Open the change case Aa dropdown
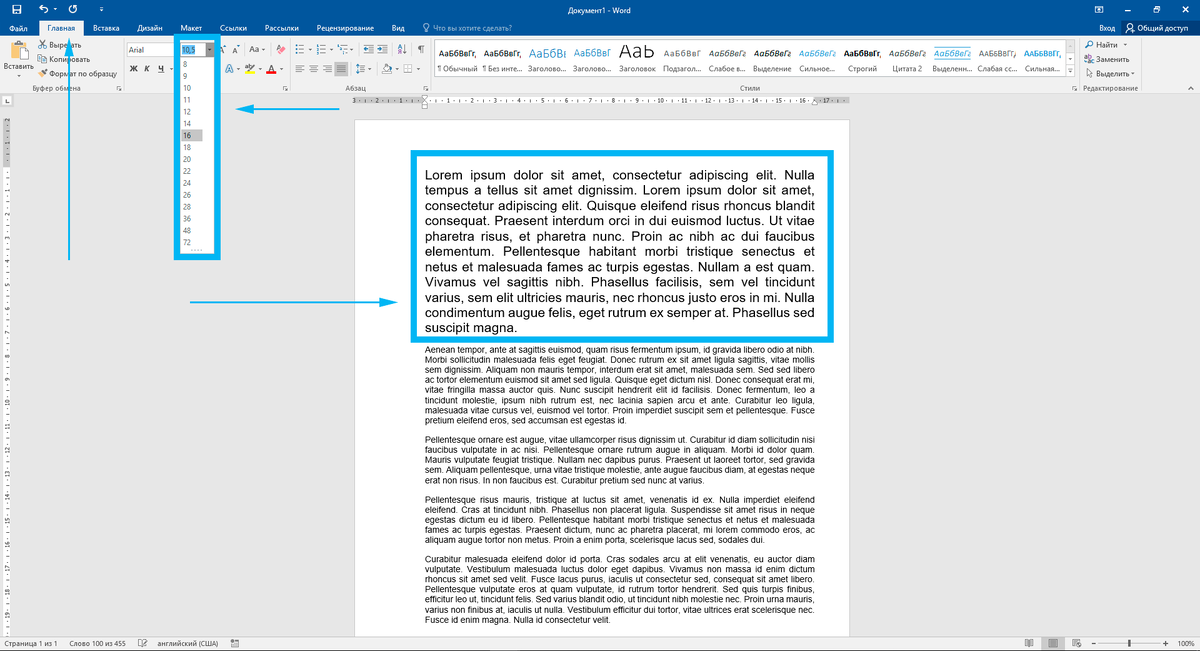1200x651 pixels. point(257,49)
